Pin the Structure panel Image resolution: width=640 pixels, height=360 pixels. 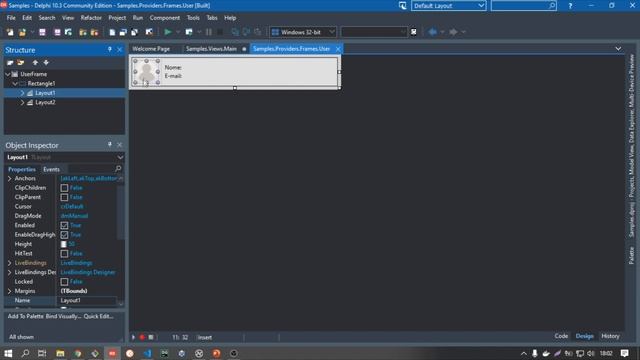pos(109,49)
